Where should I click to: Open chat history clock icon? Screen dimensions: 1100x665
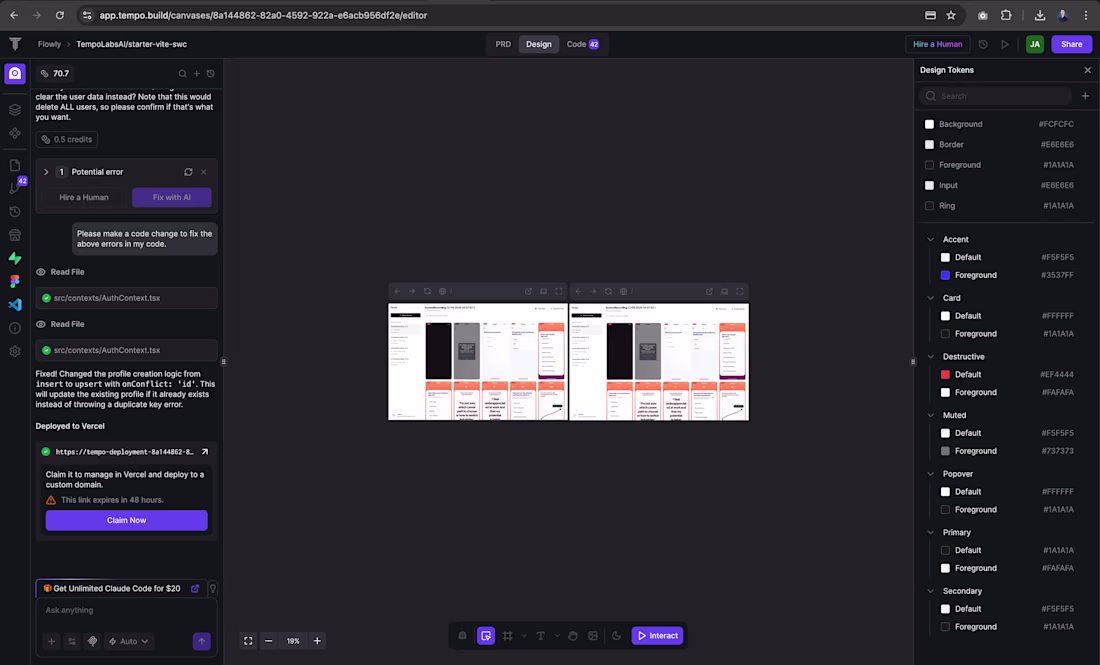210,73
